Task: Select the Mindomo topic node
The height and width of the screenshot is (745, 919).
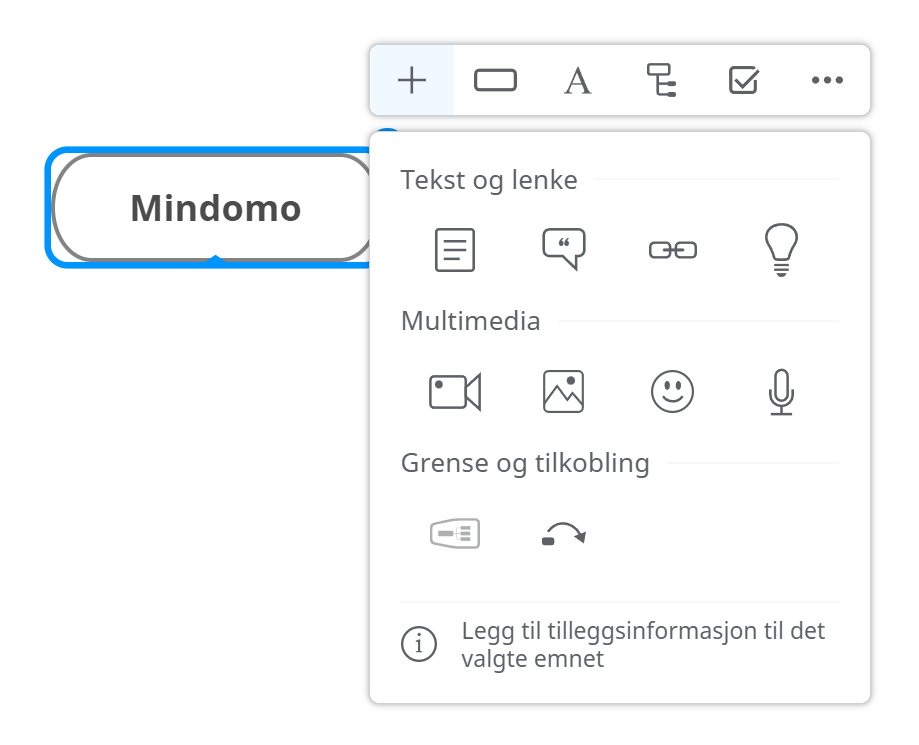Action: [x=214, y=208]
